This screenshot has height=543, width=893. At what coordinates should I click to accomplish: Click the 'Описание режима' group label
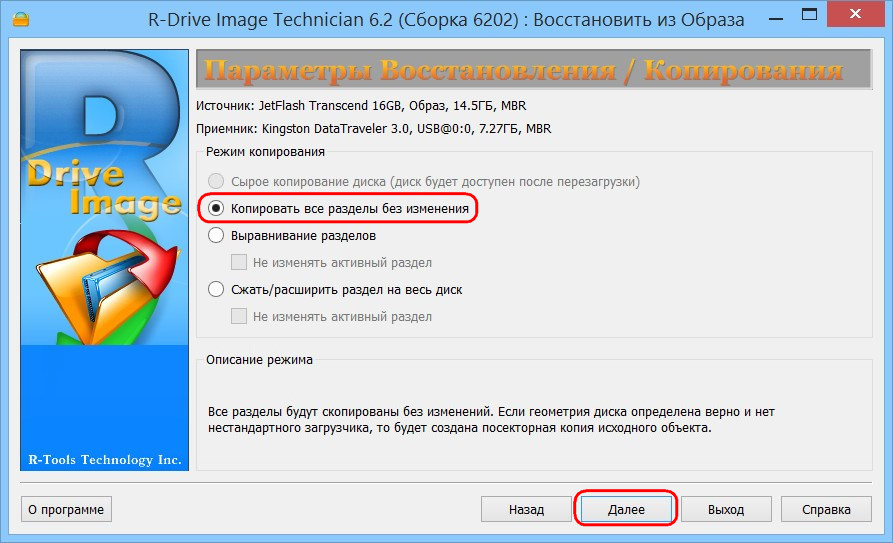tap(259, 360)
